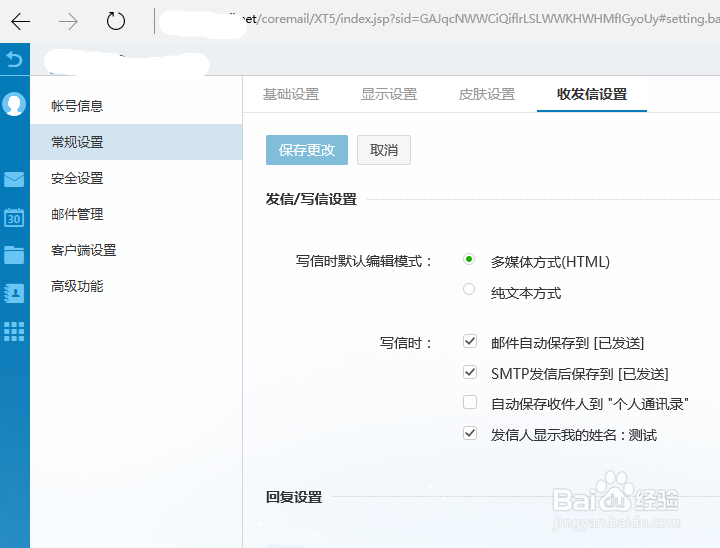Click the browser forward arrow
Screen dimensions: 720x548
tap(68, 21)
